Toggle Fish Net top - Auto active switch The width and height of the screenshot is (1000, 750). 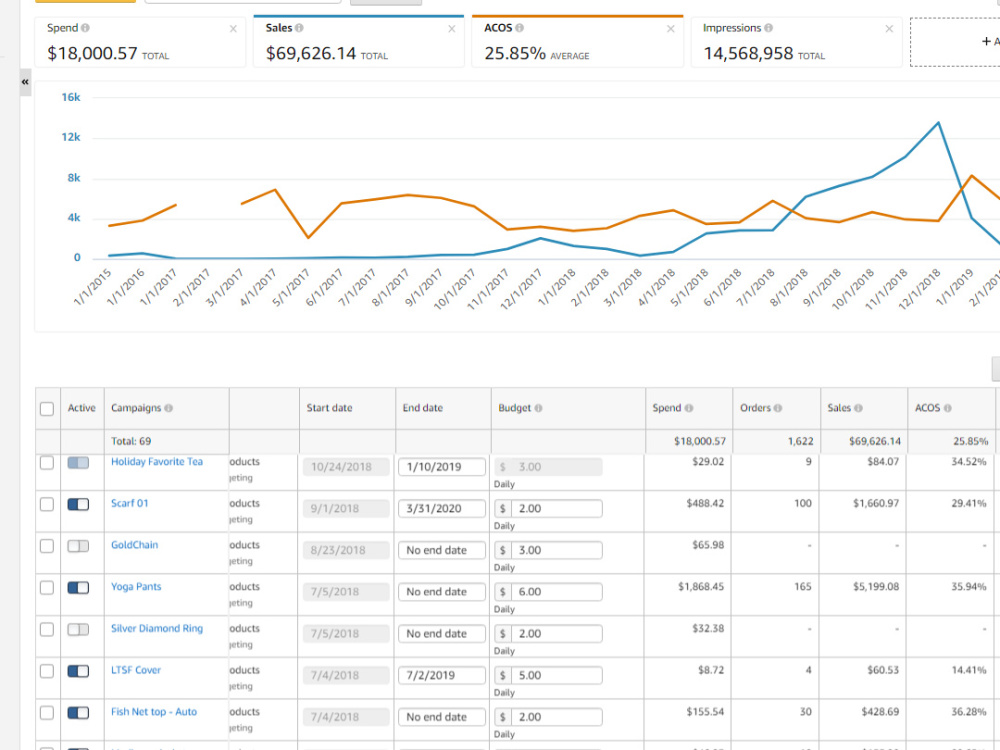click(78, 713)
